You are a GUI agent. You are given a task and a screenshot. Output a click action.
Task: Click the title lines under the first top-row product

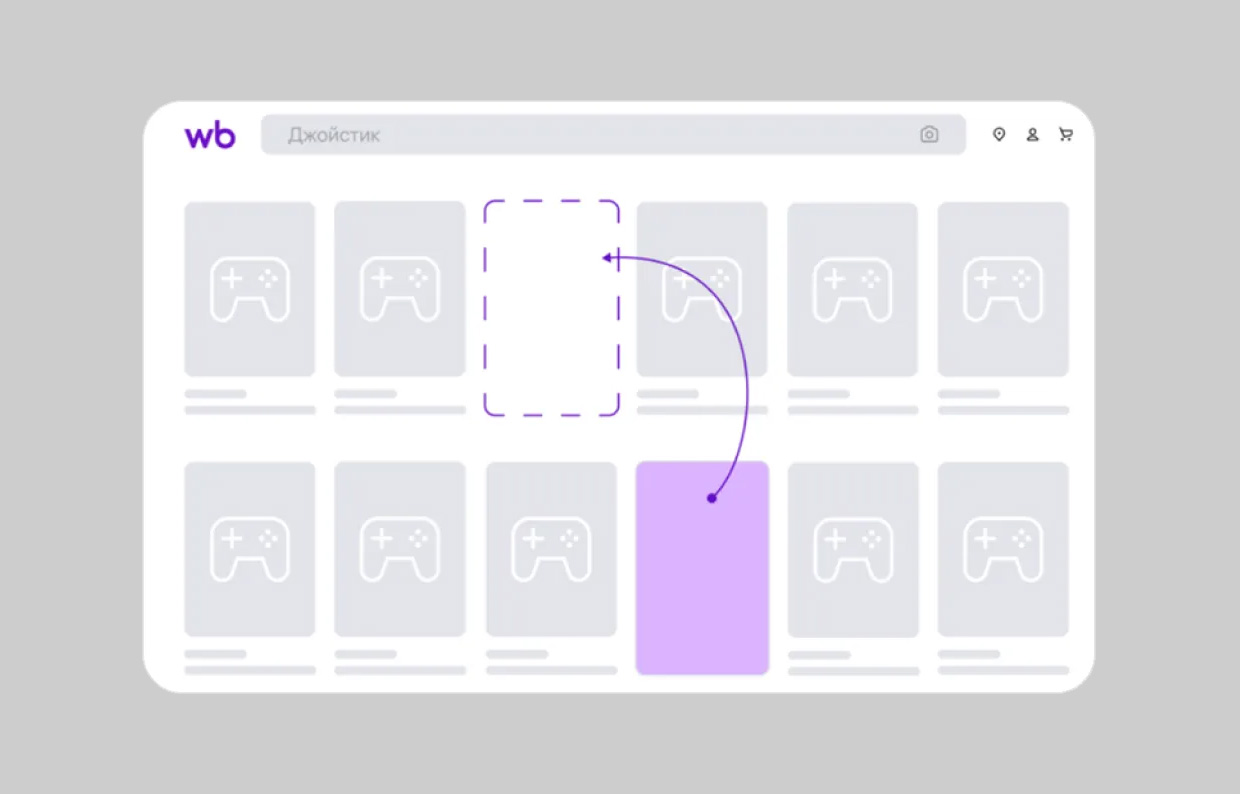click(x=249, y=402)
